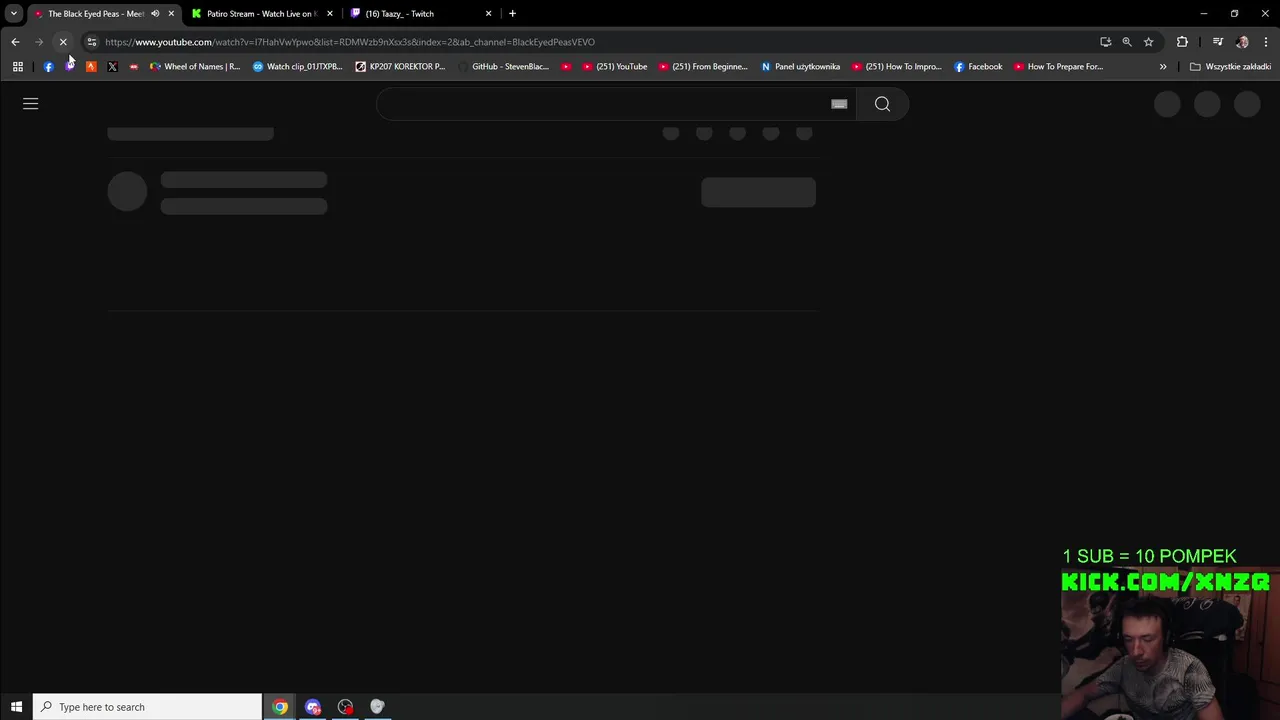Open the (251) YouTube bookmark

pyautogui.click(x=614, y=67)
